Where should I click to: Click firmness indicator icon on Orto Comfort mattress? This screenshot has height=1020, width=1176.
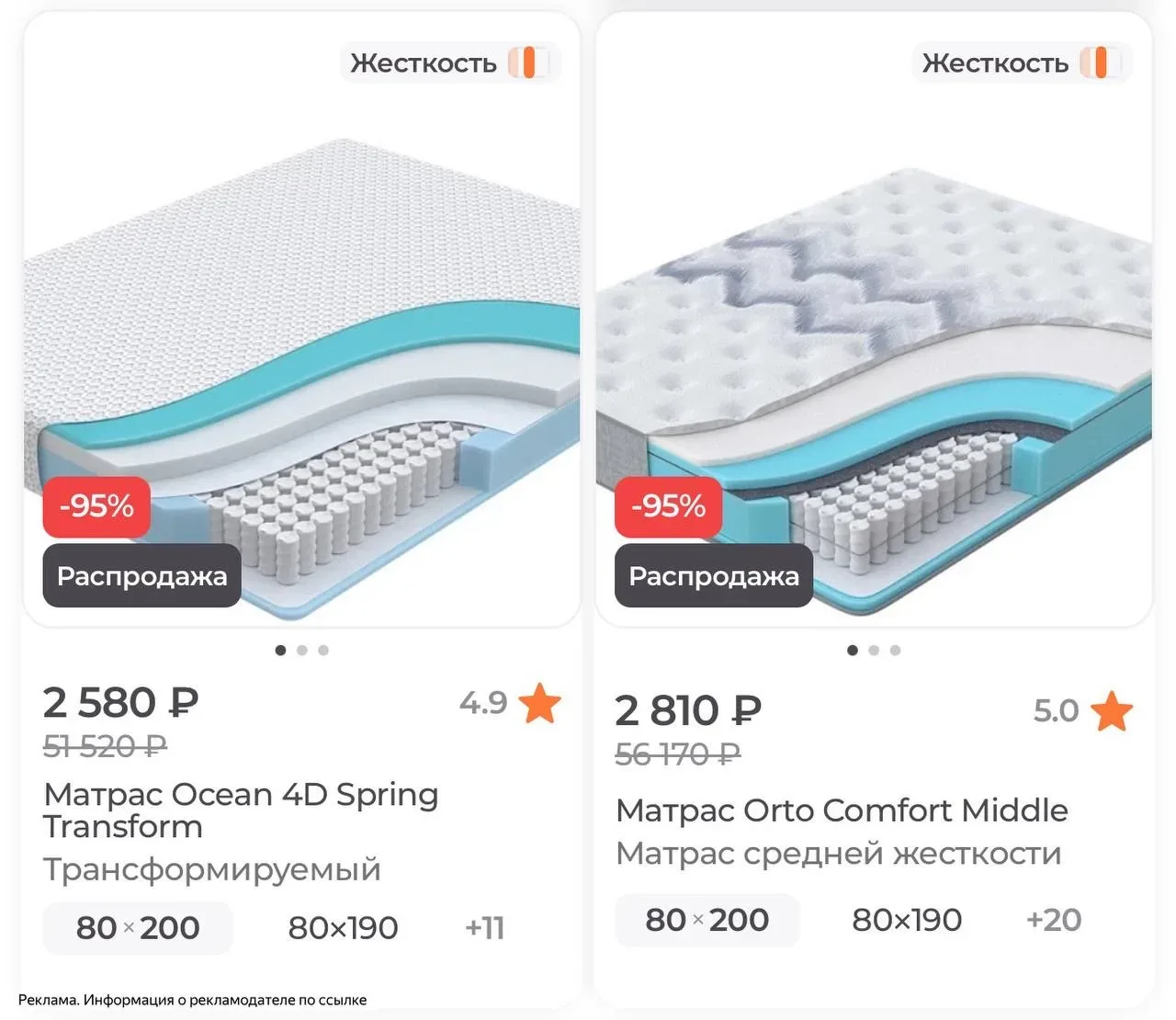tap(1101, 62)
